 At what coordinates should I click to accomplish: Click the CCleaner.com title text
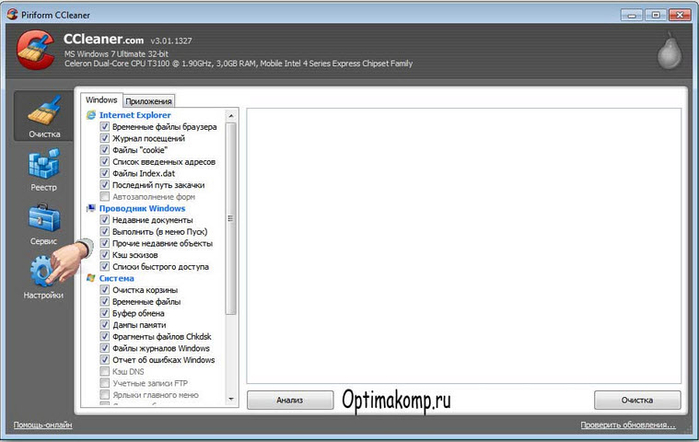tap(103, 39)
